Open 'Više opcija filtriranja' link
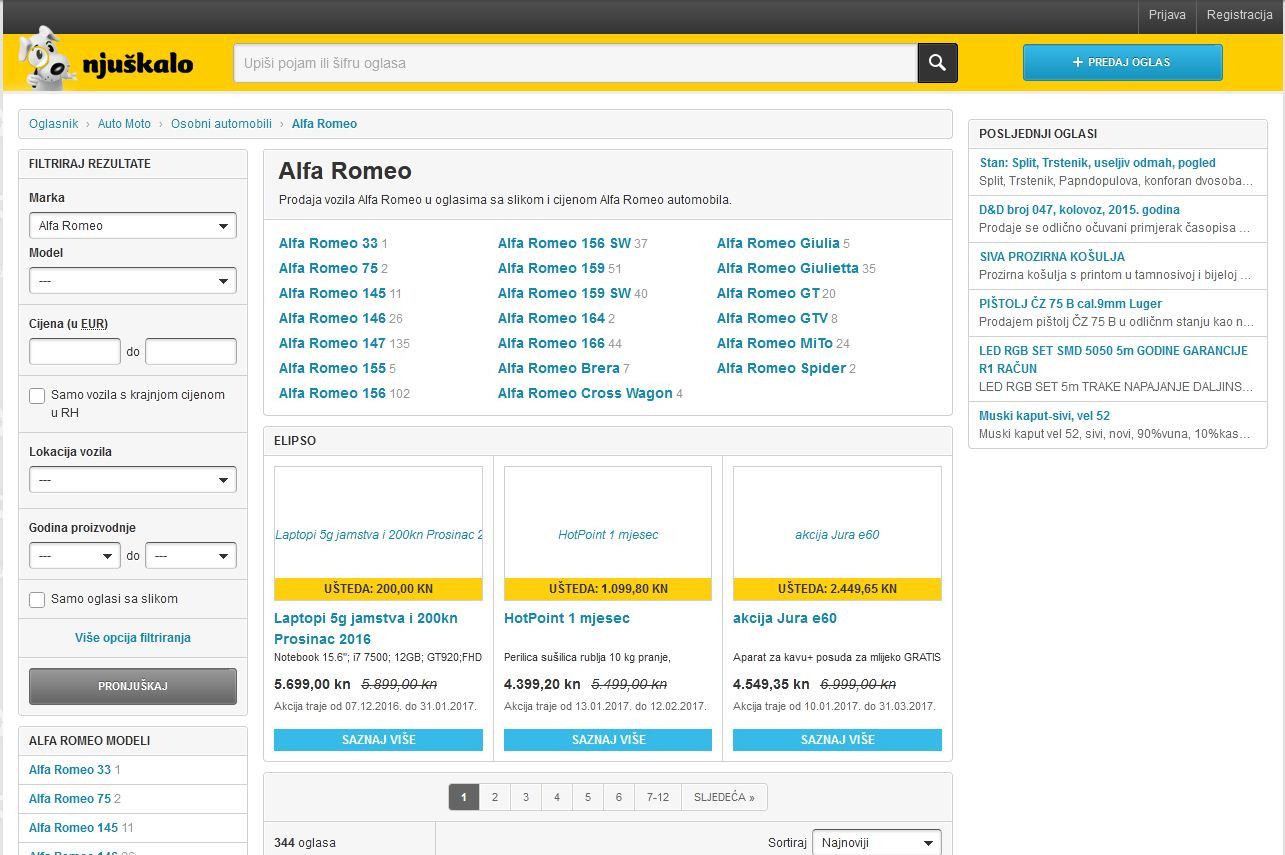The width and height of the screenshot is (1285, 855). 133,638
